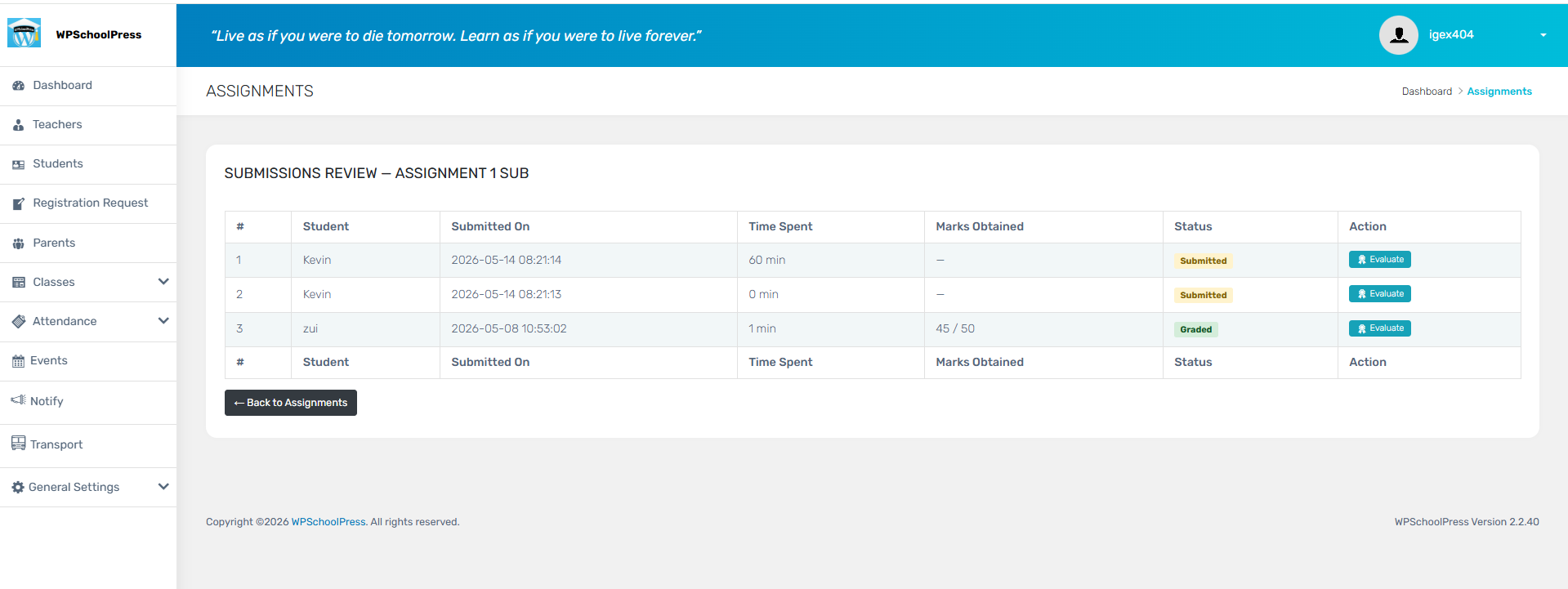The image size is (1568, 589).
Task: Click the Registration Request edit icon
Action: (19, 203)
